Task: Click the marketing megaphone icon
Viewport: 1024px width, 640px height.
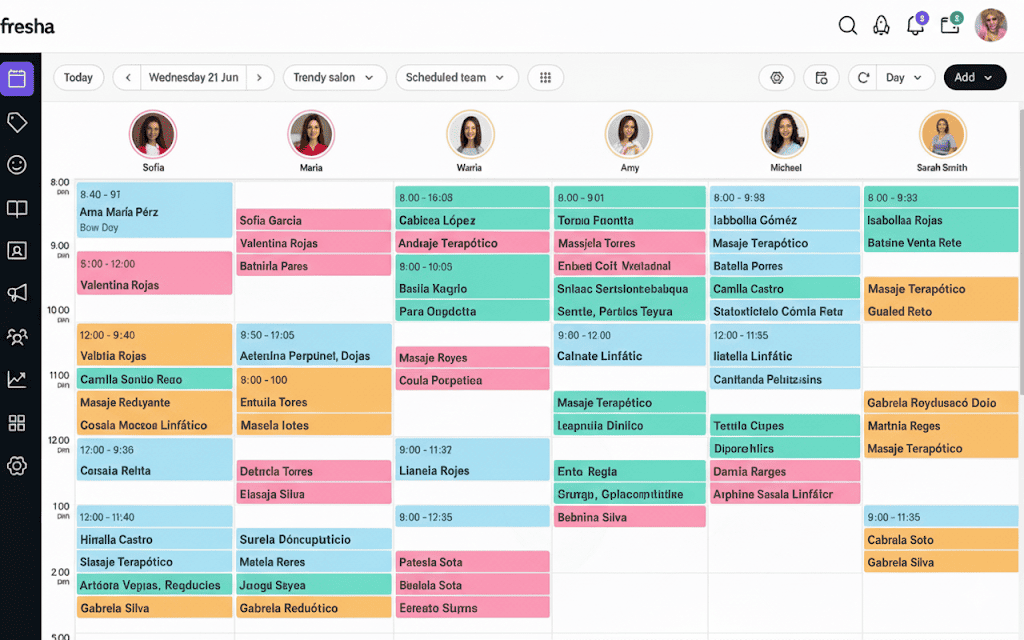Action: (17, 293)
